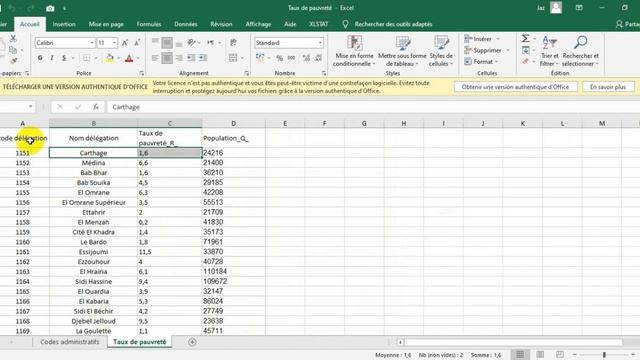This screenshot has height=360, width=640.
Task: Click En savoir plus button
Action: point(608,87)
